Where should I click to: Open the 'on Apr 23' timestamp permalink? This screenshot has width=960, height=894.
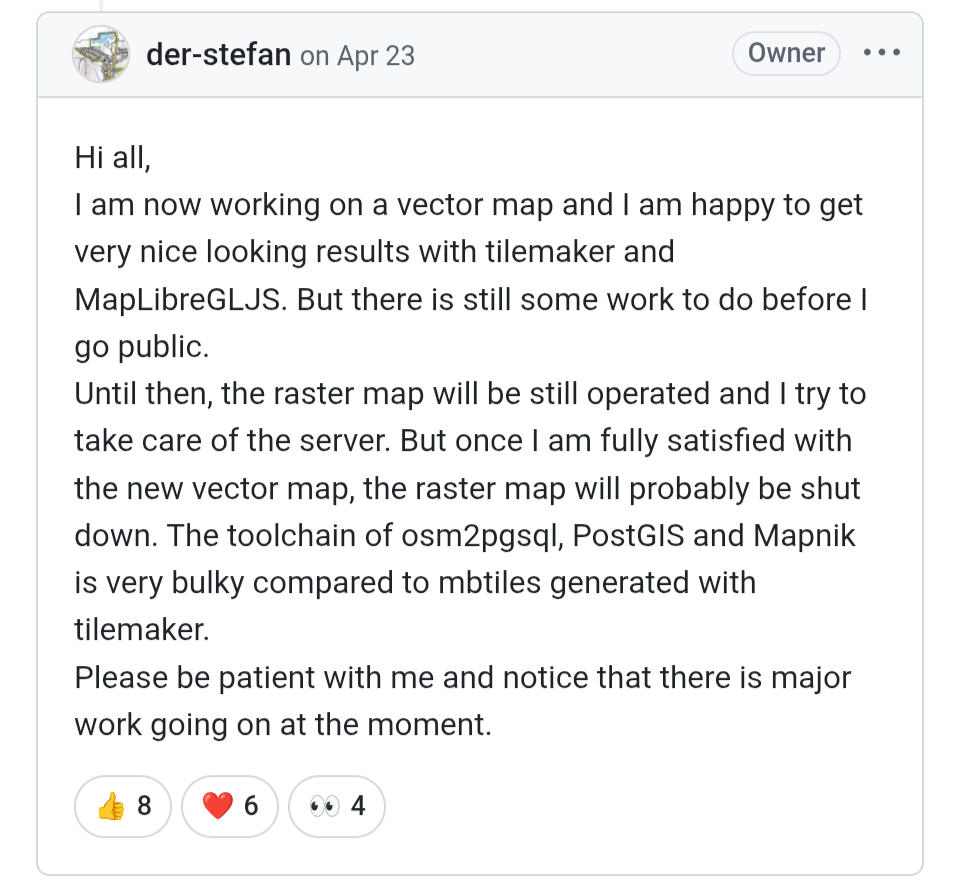(358, 56)
